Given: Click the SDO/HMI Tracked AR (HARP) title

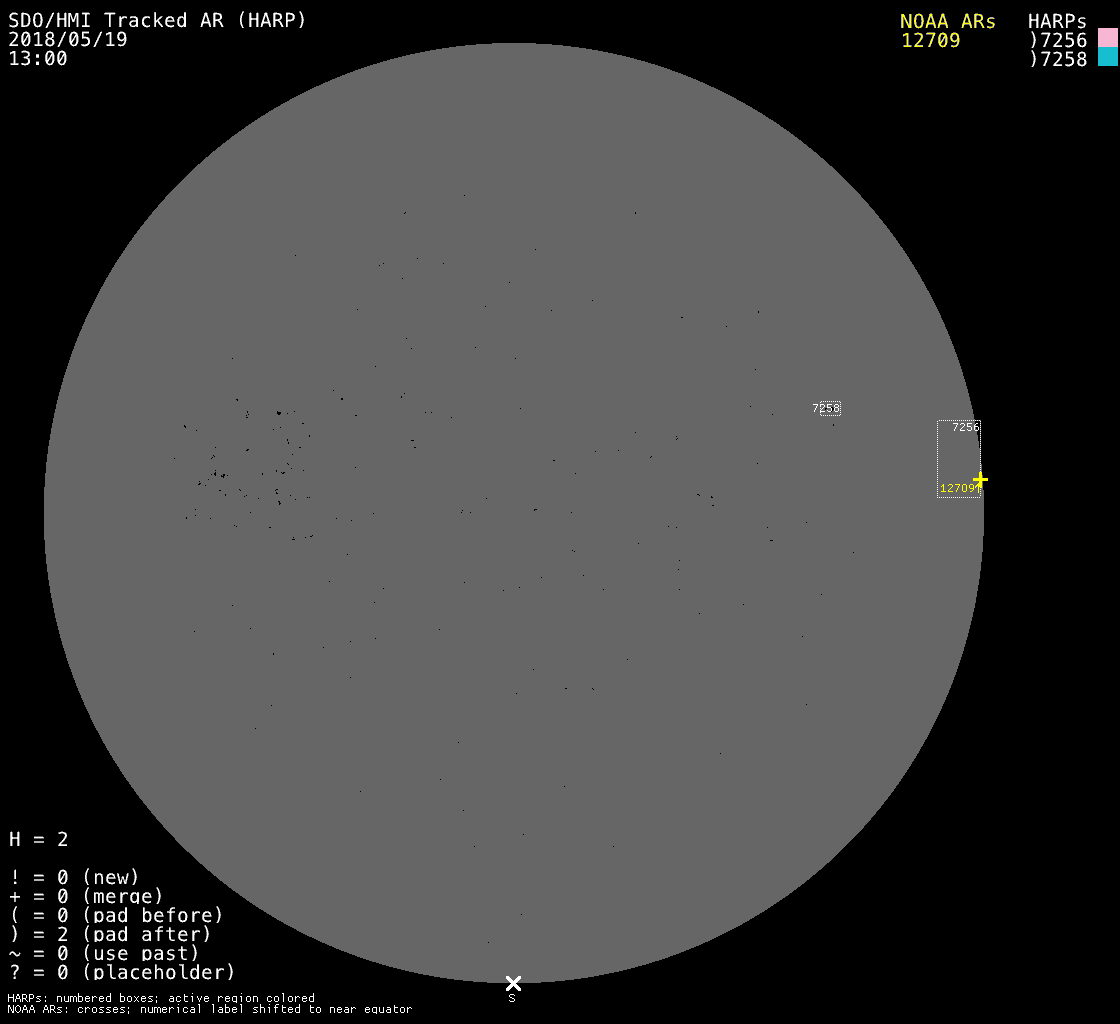Looking at the screenshot, I should [157, 20].
